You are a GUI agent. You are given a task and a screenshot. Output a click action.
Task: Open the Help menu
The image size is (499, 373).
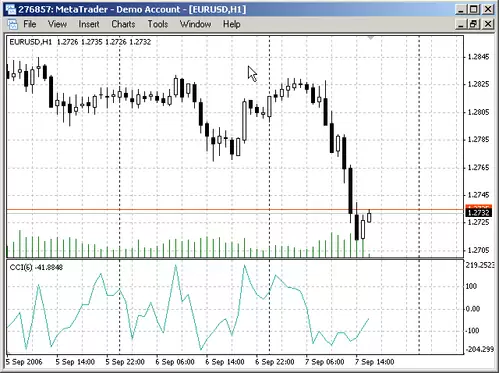click(232, 24)
